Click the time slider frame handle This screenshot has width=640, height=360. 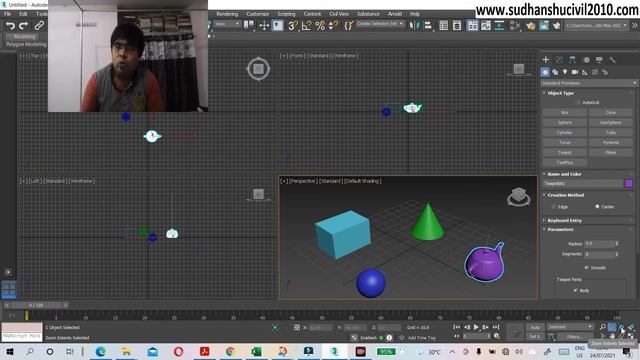click(x=36, y=305)
